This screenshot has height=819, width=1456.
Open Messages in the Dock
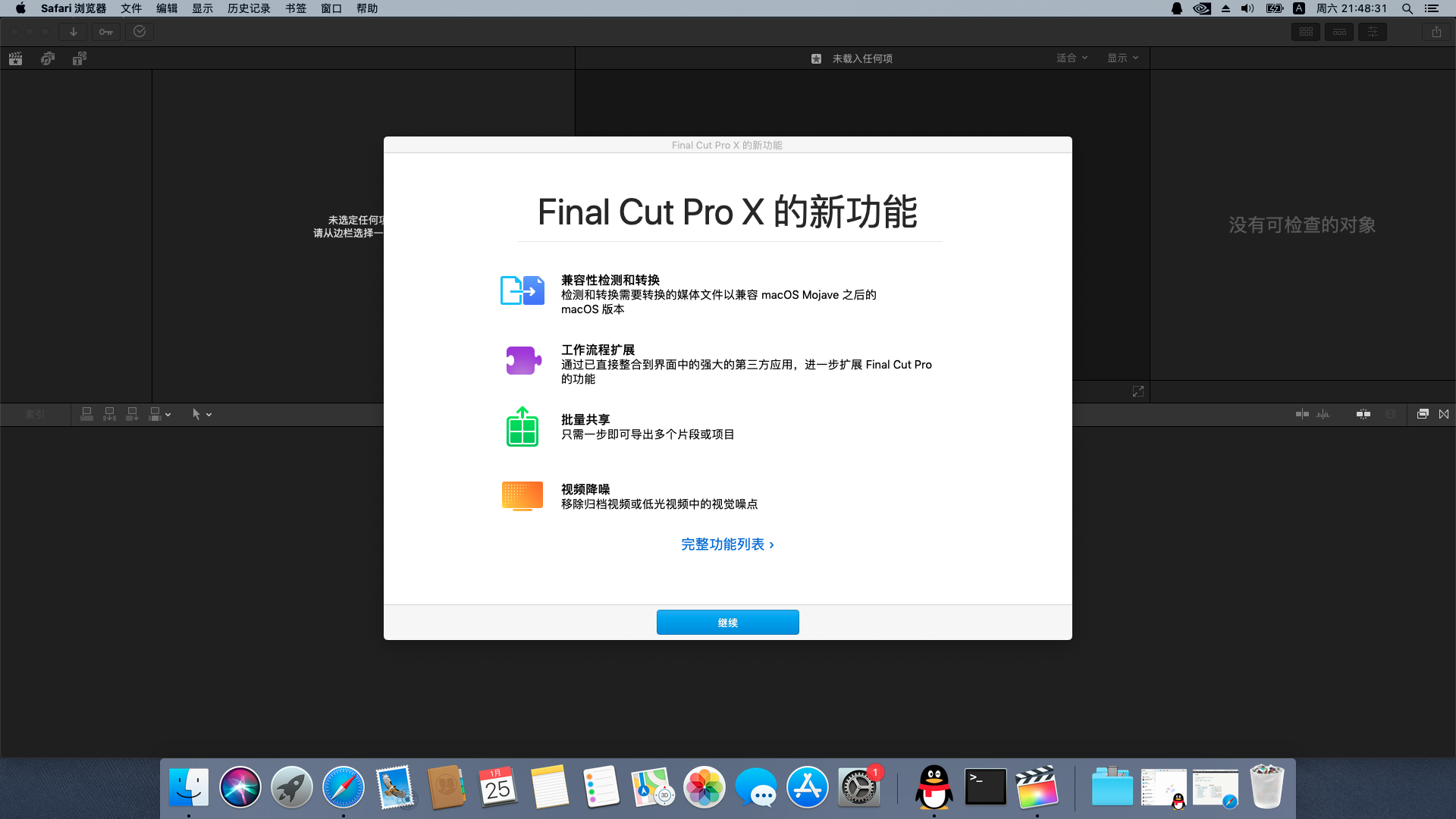tap(755, 787)
